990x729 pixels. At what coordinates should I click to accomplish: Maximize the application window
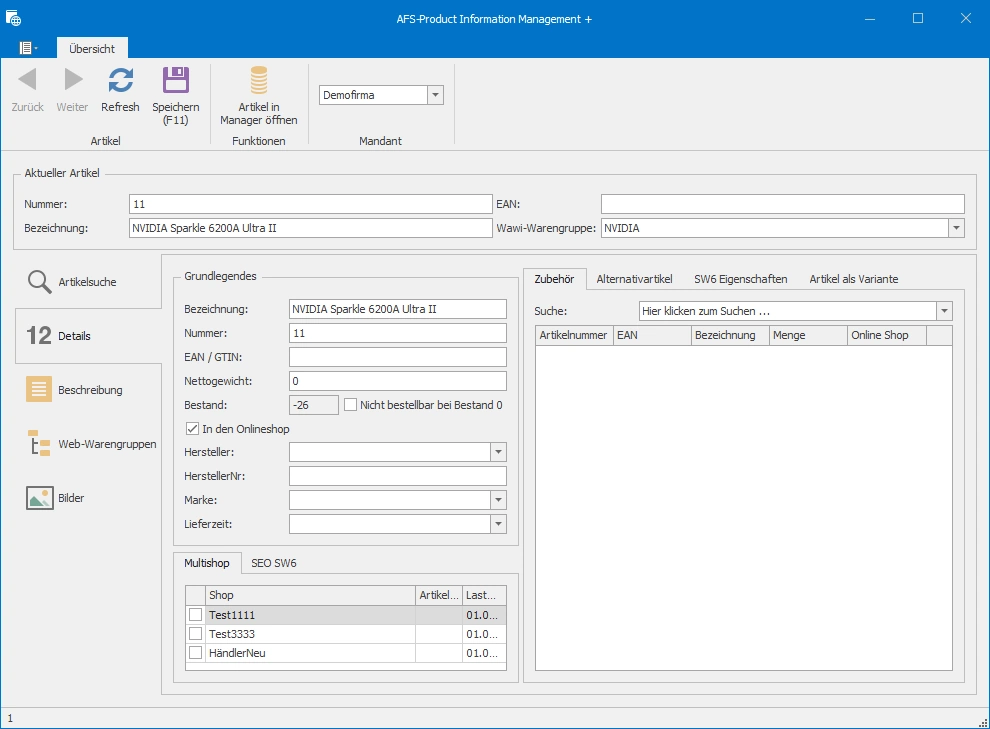pyautogui.click(x=918, y=18)
